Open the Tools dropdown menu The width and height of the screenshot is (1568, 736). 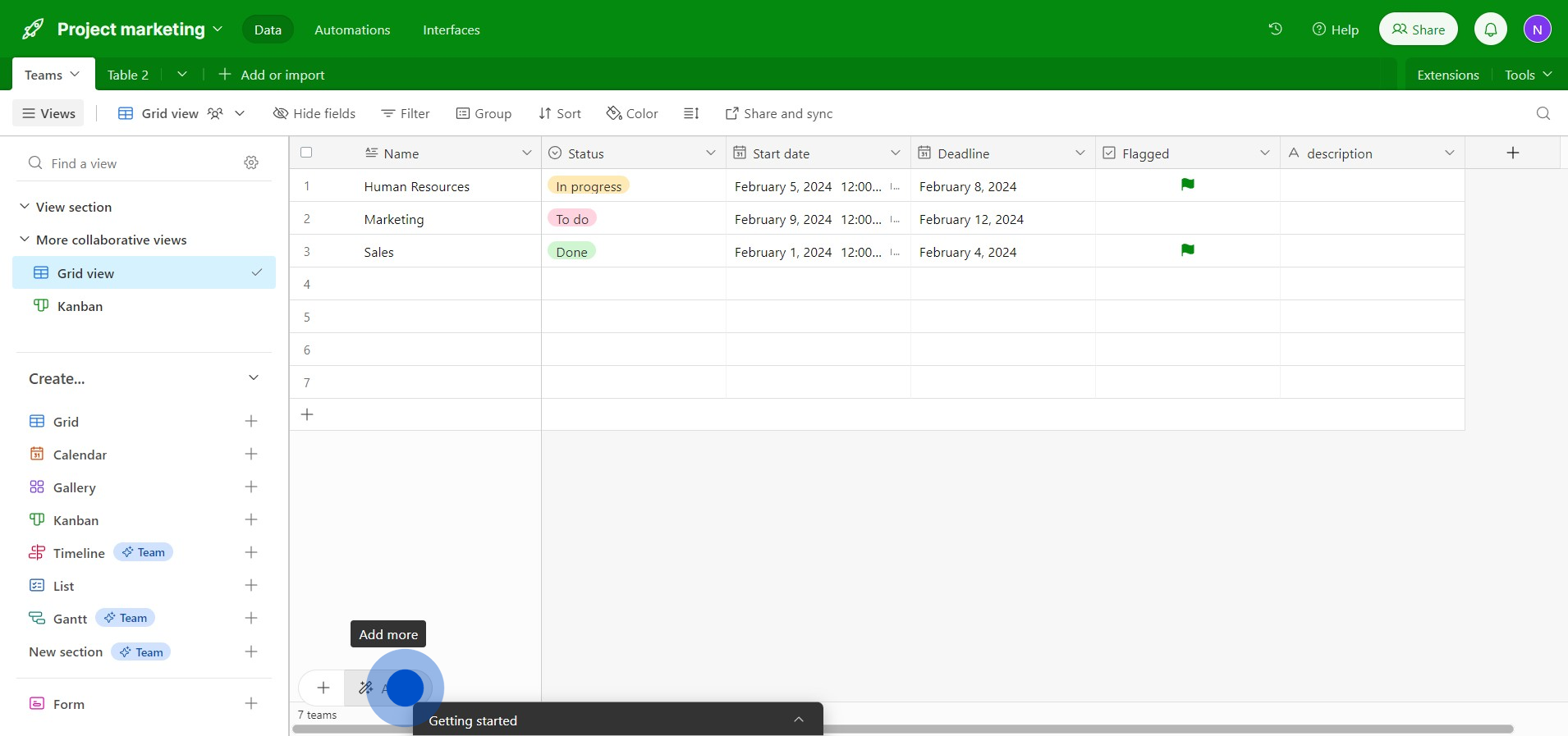[x=1527, y=75]
